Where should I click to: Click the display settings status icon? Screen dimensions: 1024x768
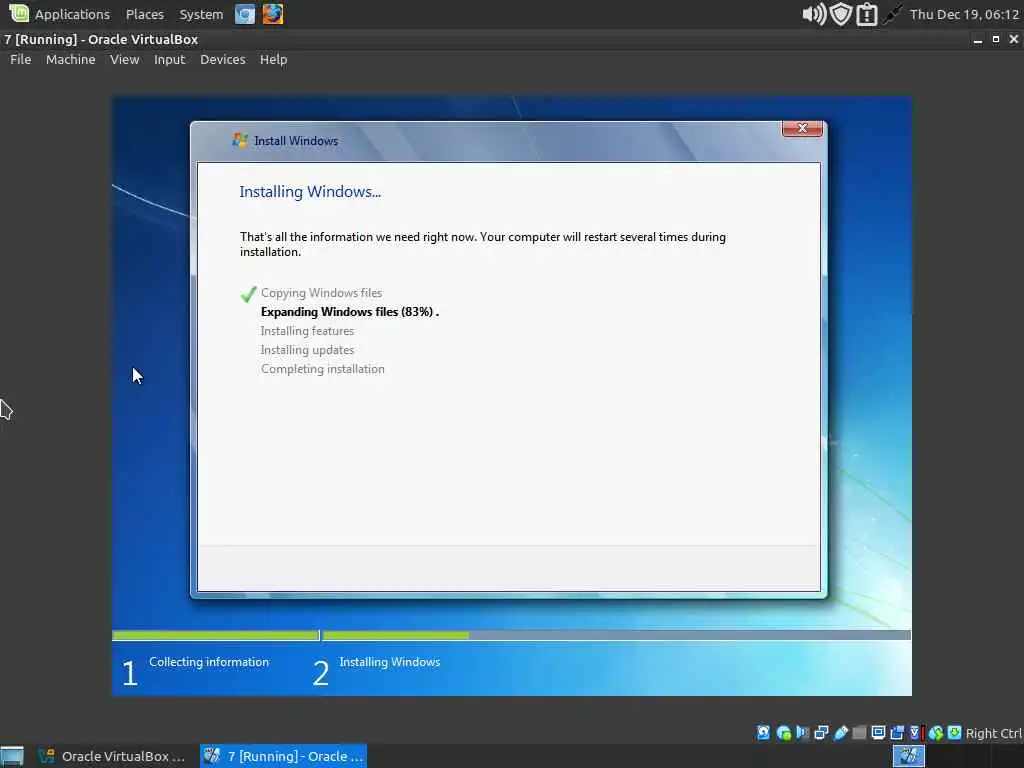tap(878, 733)
